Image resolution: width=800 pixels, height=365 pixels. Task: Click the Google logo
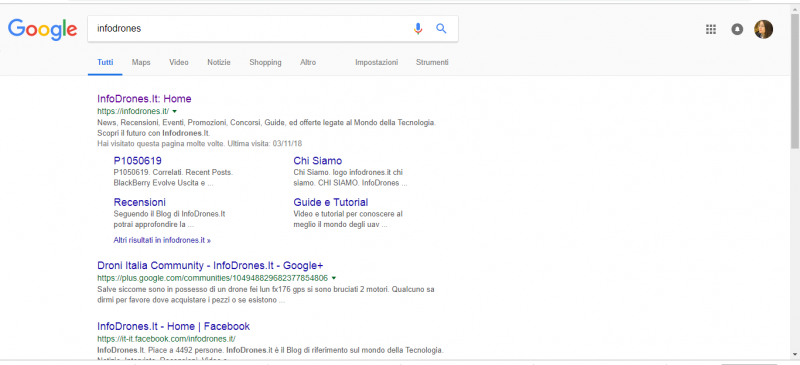[x=42, y=30]
